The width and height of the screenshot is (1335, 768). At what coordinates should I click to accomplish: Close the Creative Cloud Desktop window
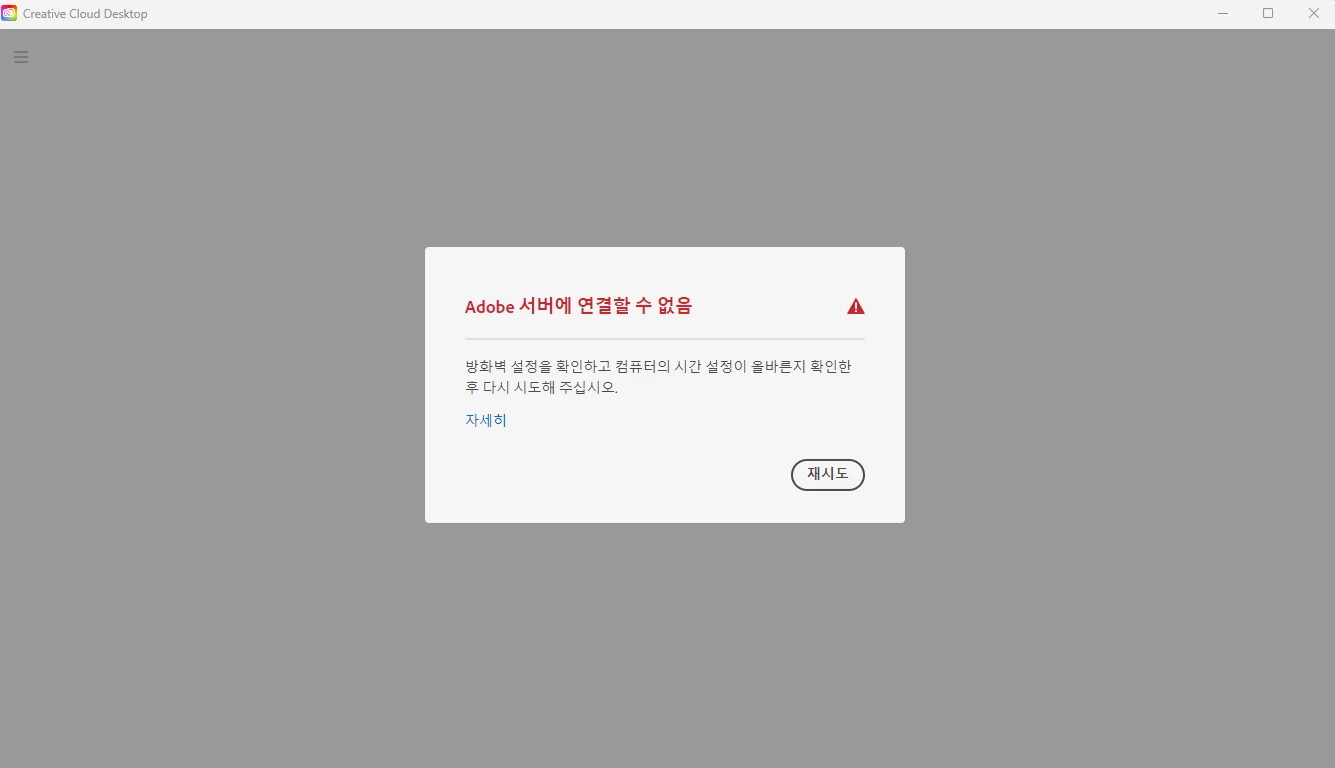click(1313, 14)
